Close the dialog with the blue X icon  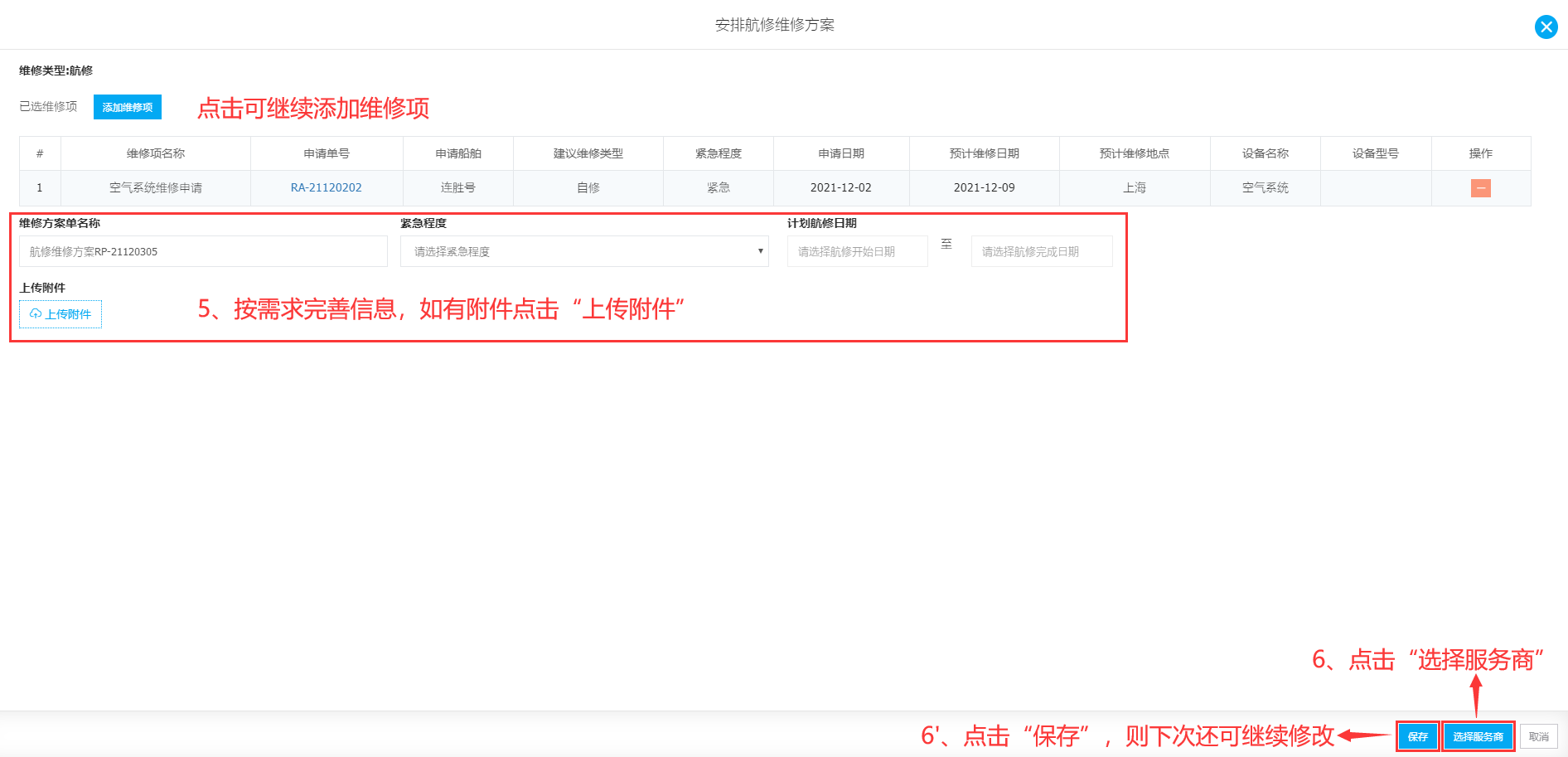tap(1546, 27)
